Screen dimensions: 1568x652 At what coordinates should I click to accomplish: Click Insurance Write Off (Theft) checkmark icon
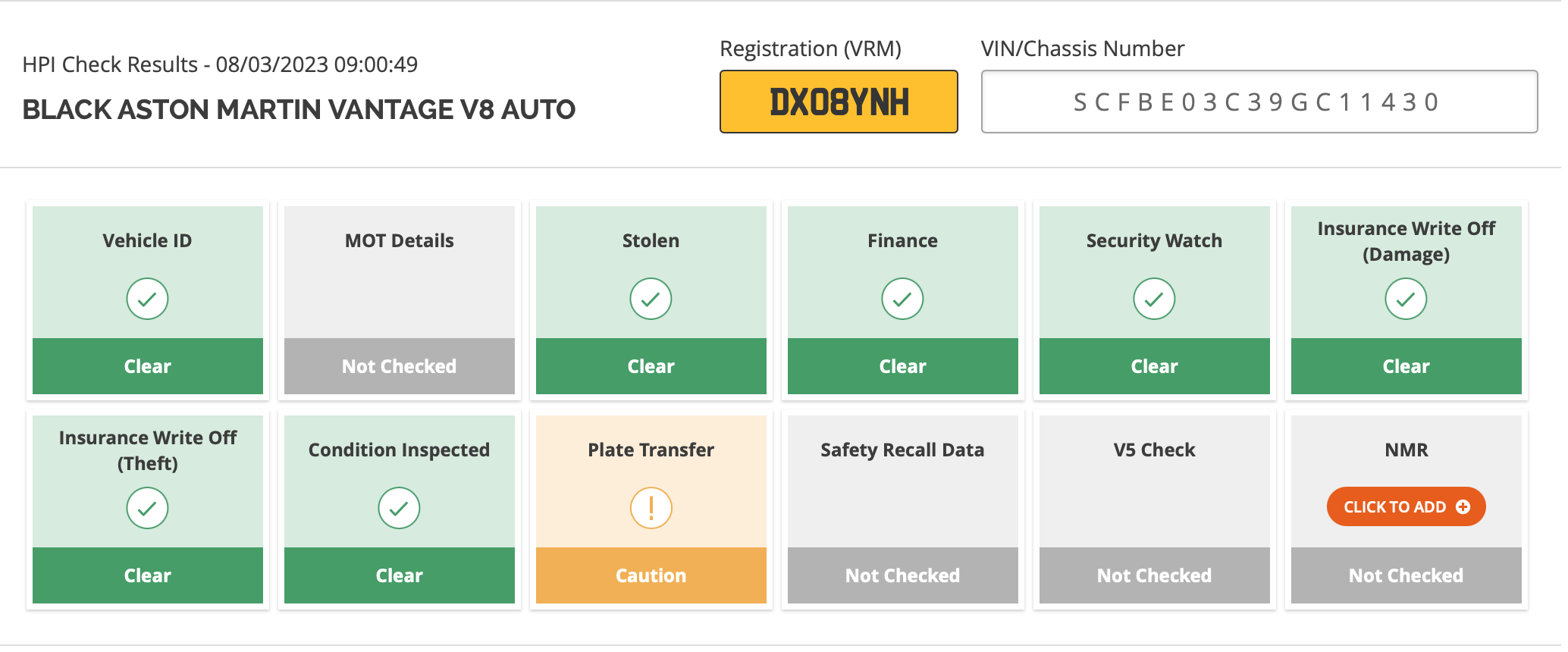click(147, 508)
